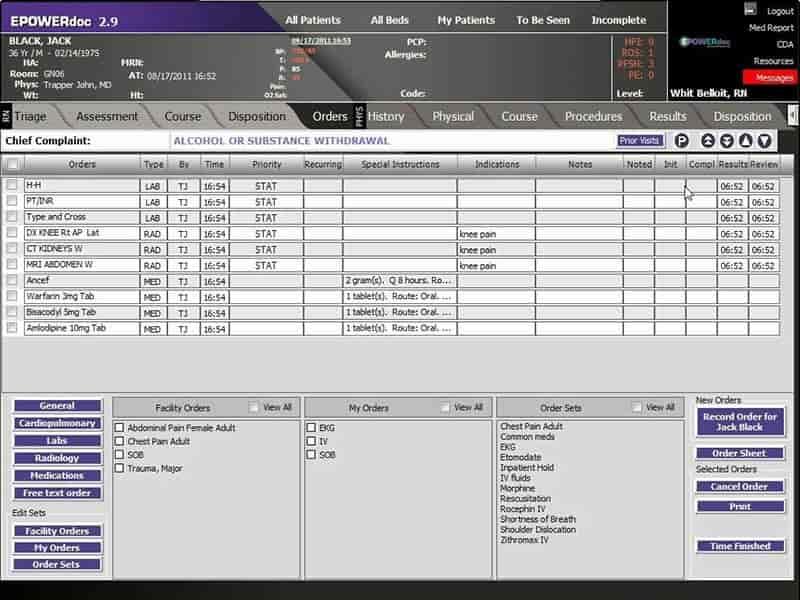Open the All Beds view
This screenshot has width=800, height=600.
[x=390, y=20]
